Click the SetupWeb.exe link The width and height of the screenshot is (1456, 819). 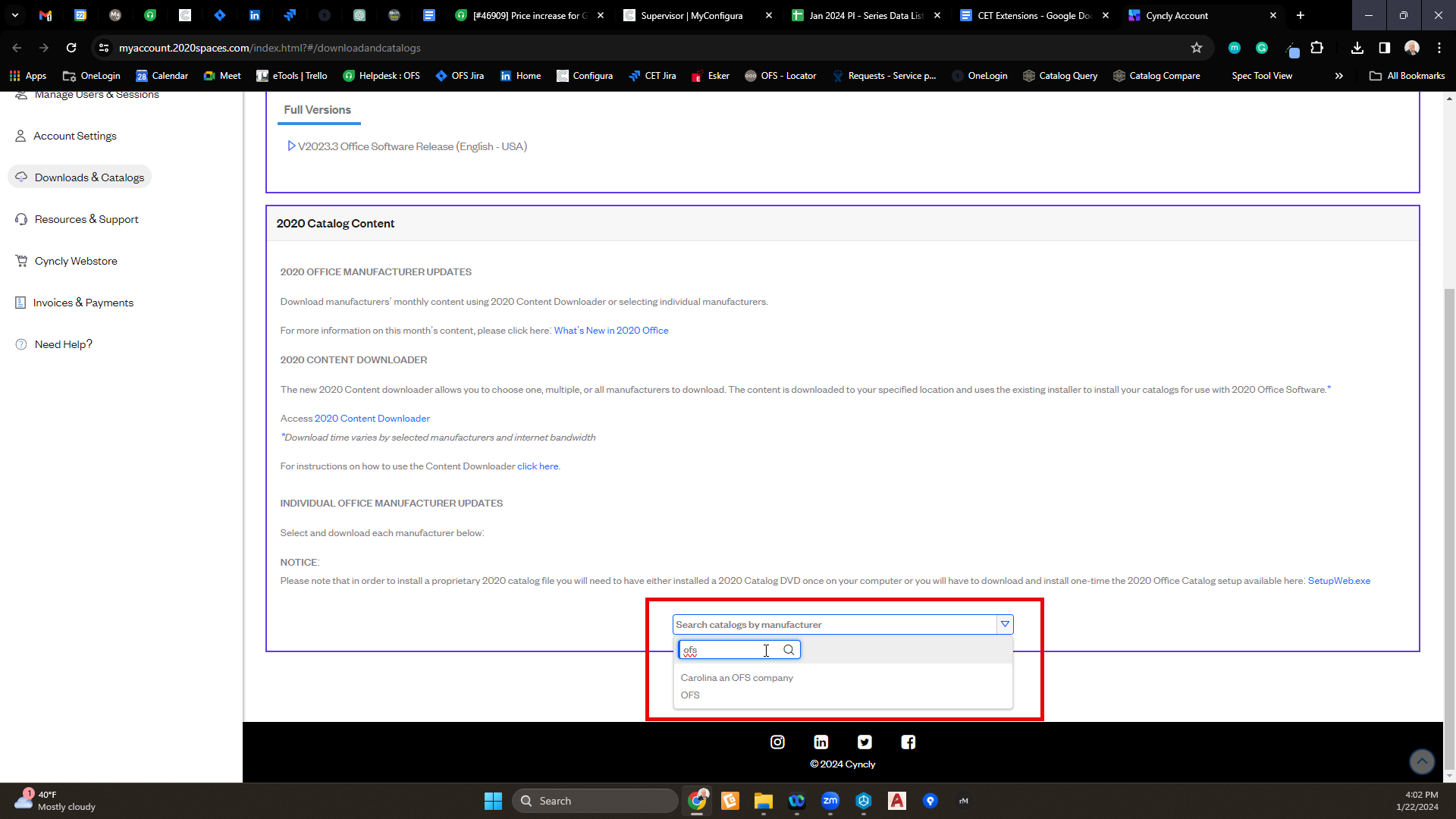pyautogui.click(x=1338, y=581)
